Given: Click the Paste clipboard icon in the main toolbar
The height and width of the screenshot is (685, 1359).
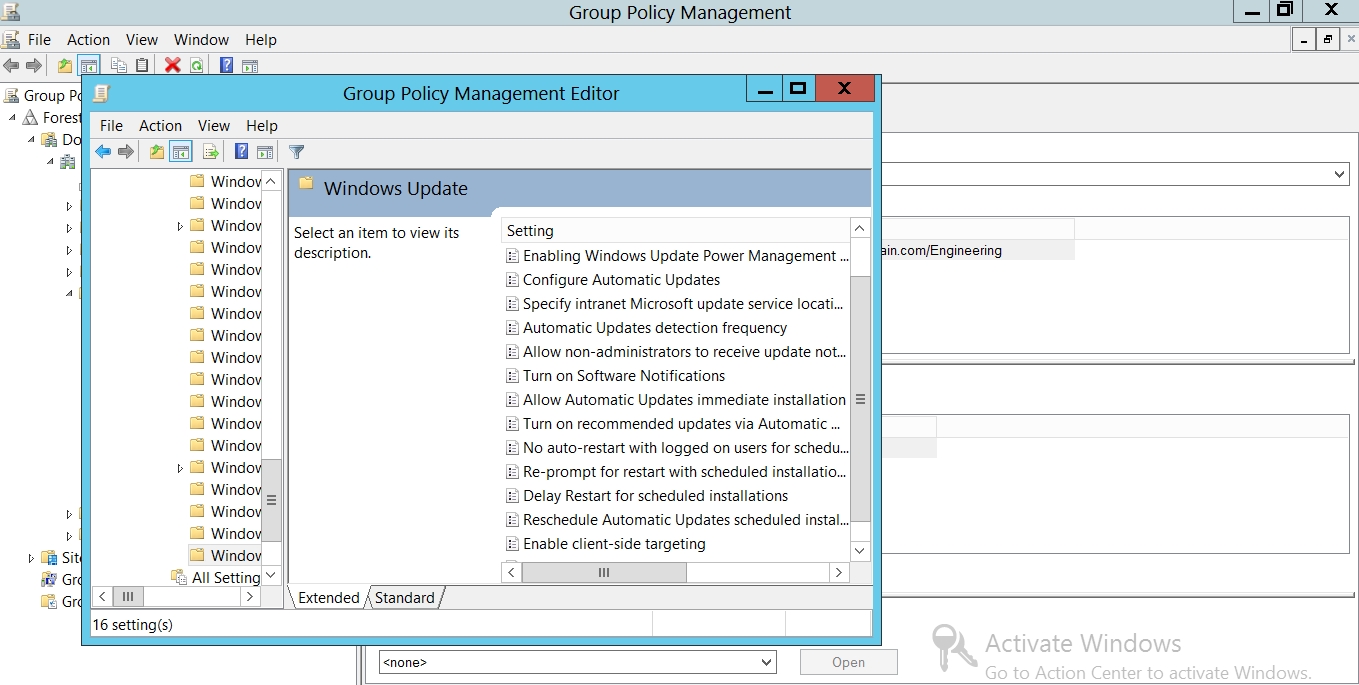Looking at the screenshot, I should [142, 66].
